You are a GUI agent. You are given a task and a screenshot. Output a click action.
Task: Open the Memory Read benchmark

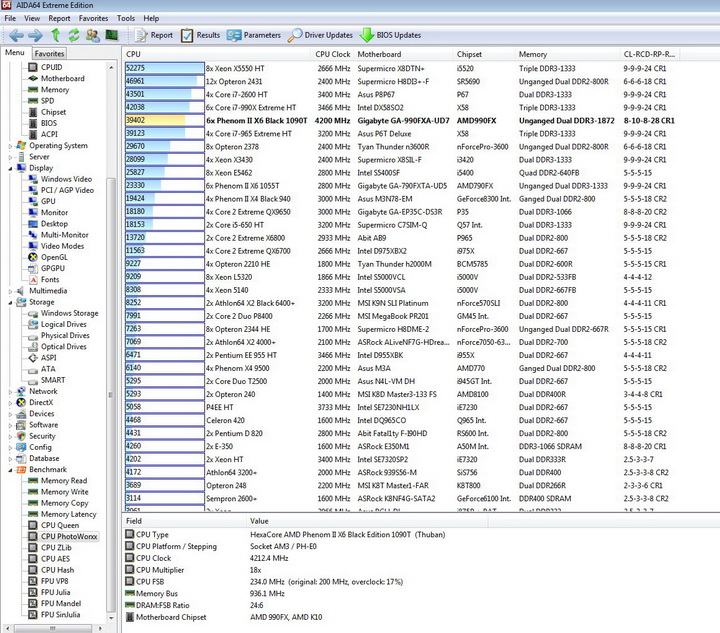pyautogui.click(x=64, y=481)
